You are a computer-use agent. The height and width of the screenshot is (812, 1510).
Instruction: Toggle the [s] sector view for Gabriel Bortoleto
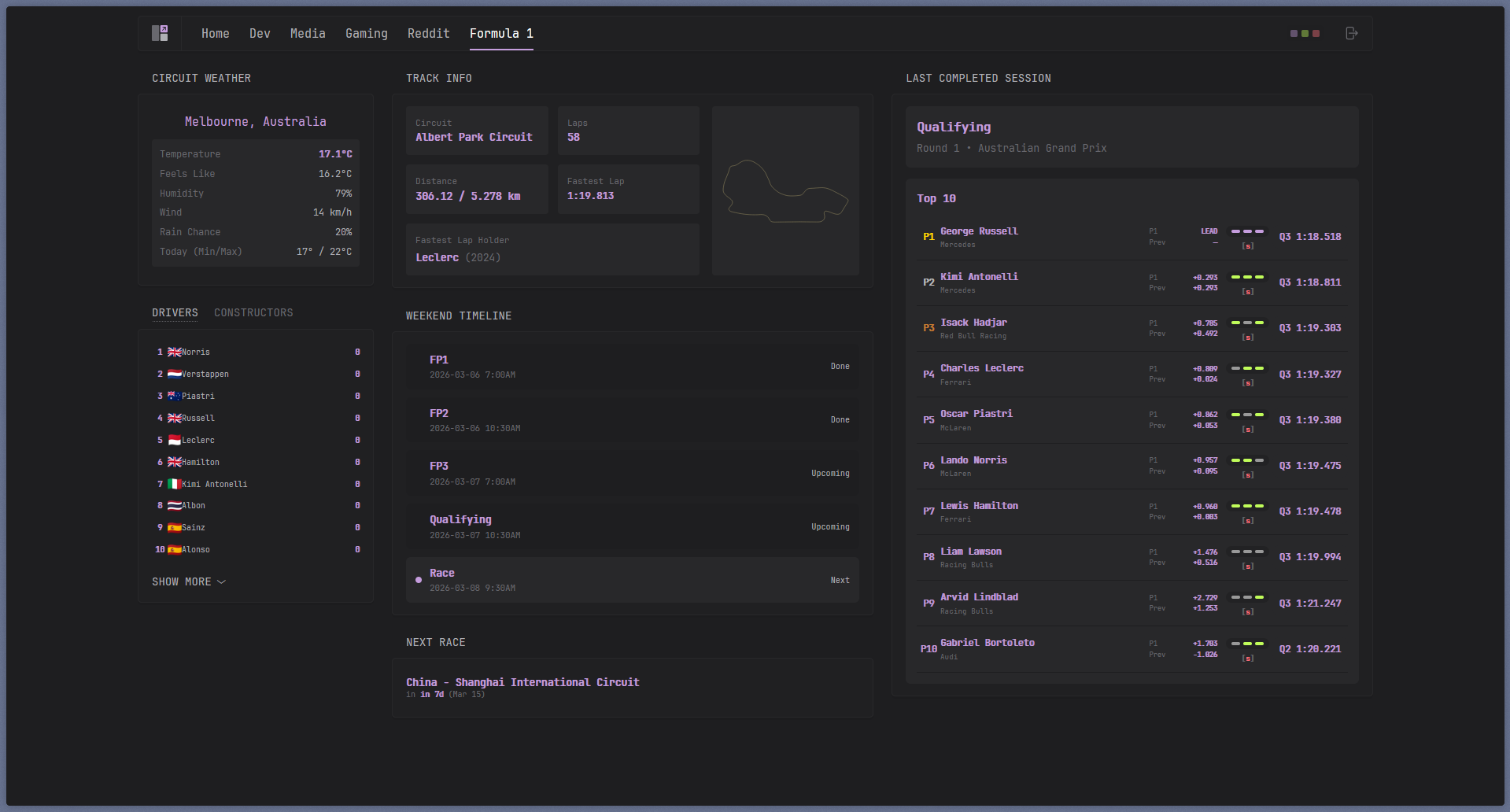1247,657
